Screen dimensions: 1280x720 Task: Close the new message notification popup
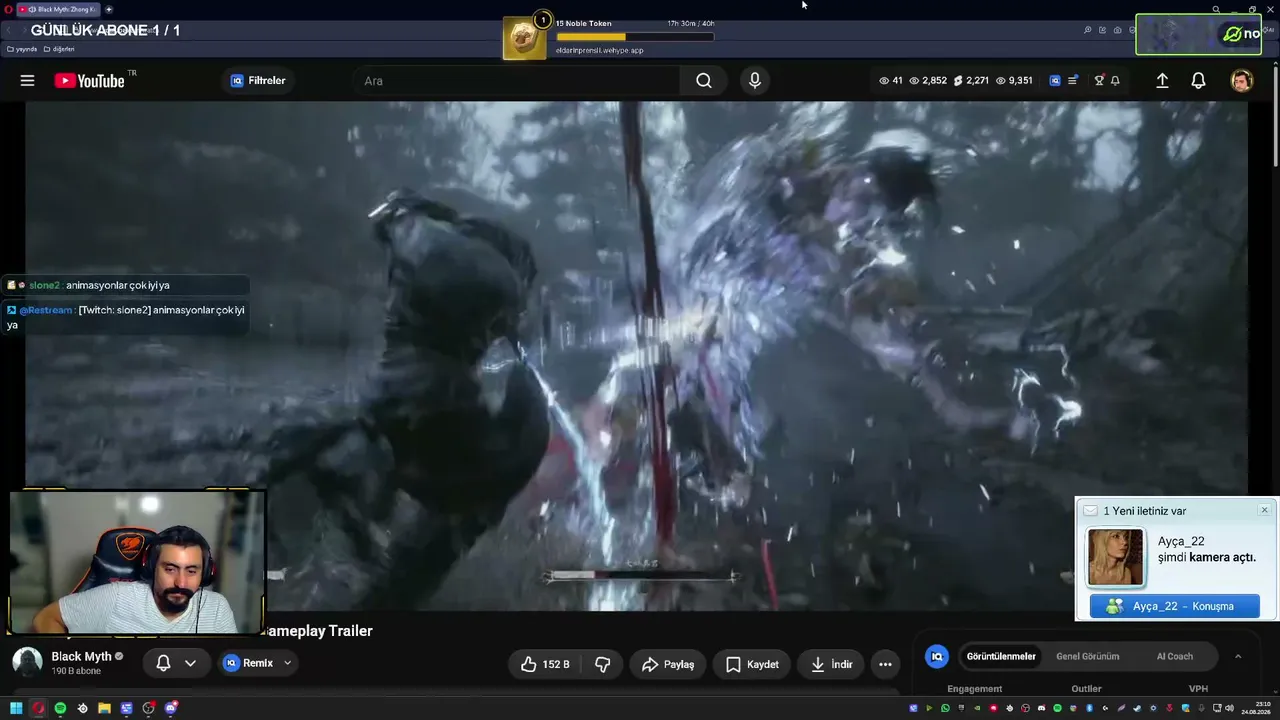(x=1264, y=510)
